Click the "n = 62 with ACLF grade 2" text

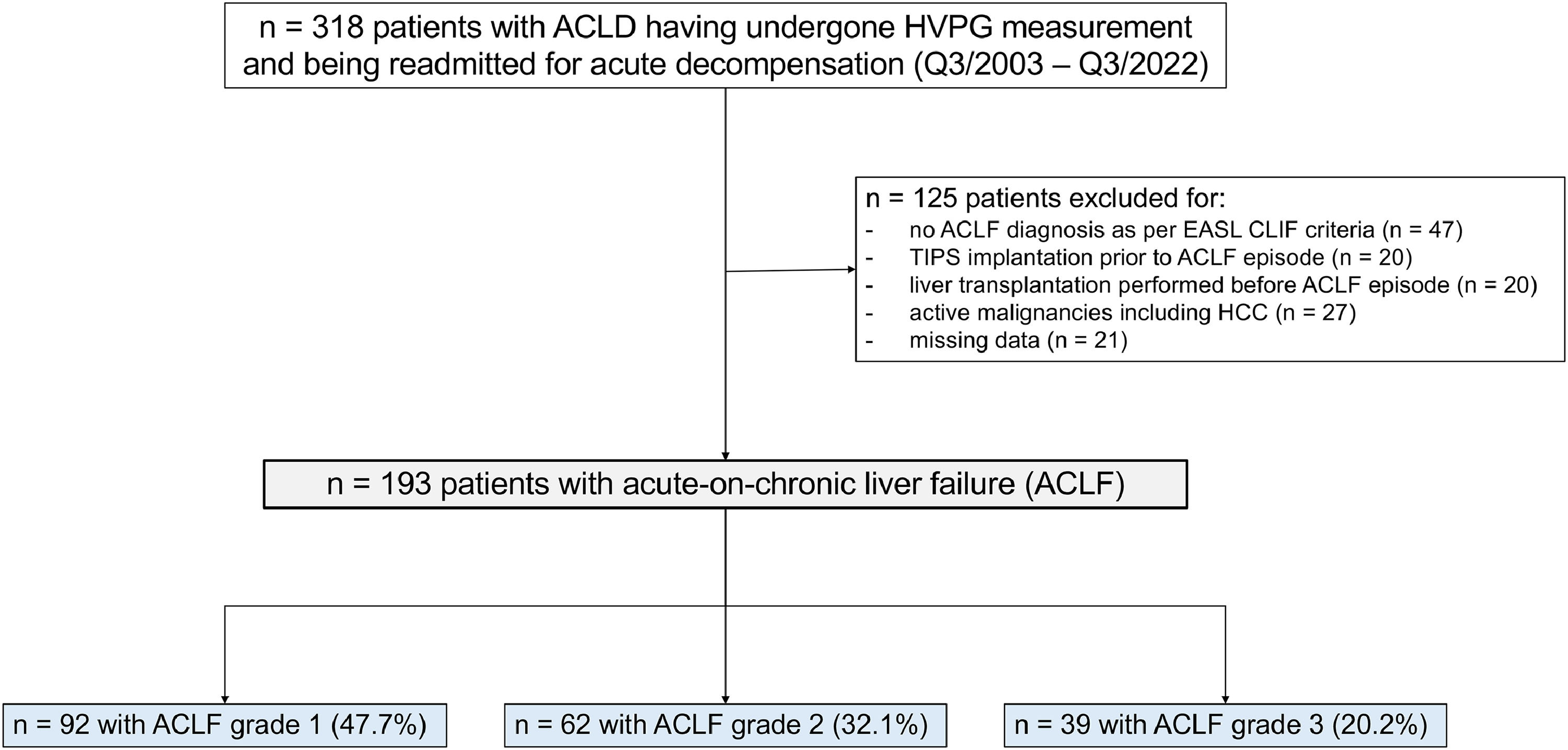click(669, 725)
